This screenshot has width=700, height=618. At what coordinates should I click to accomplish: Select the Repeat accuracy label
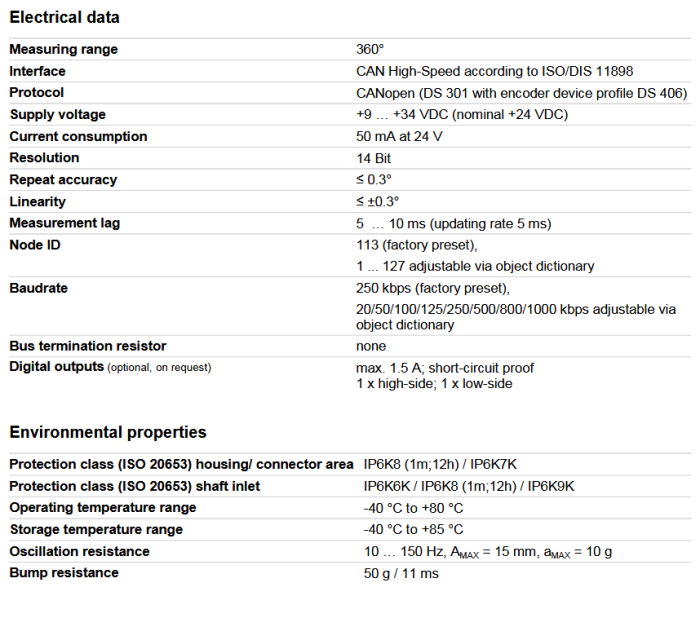pos(63,180)
